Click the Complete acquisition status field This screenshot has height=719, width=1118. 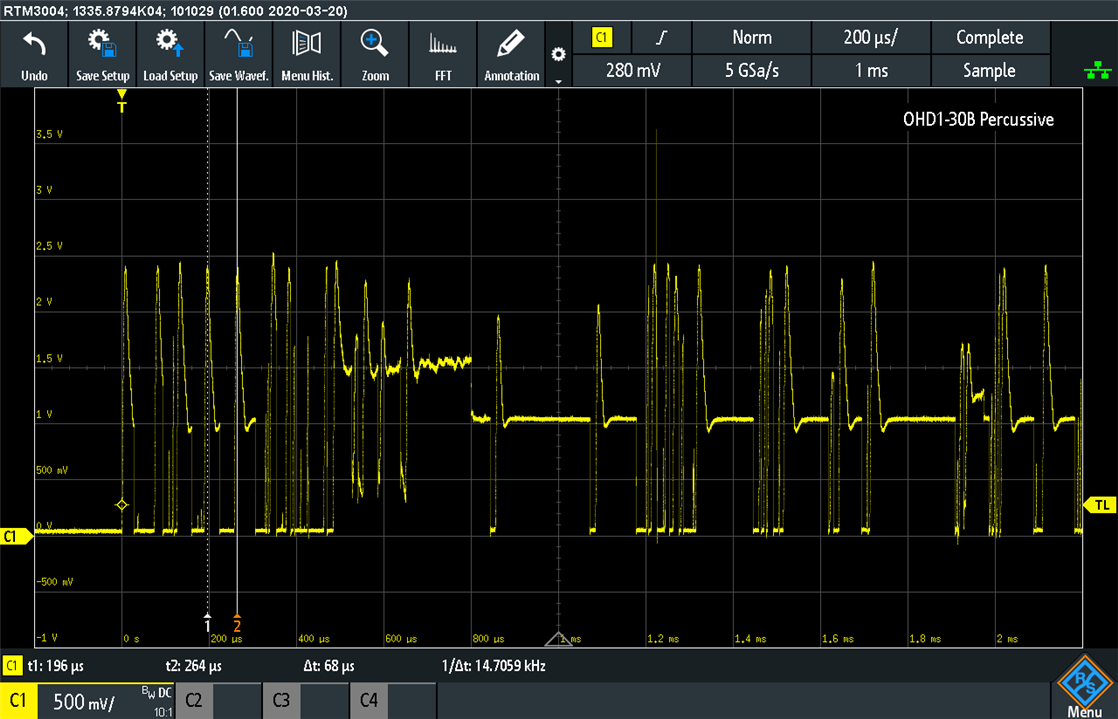[x=990, y=37]
